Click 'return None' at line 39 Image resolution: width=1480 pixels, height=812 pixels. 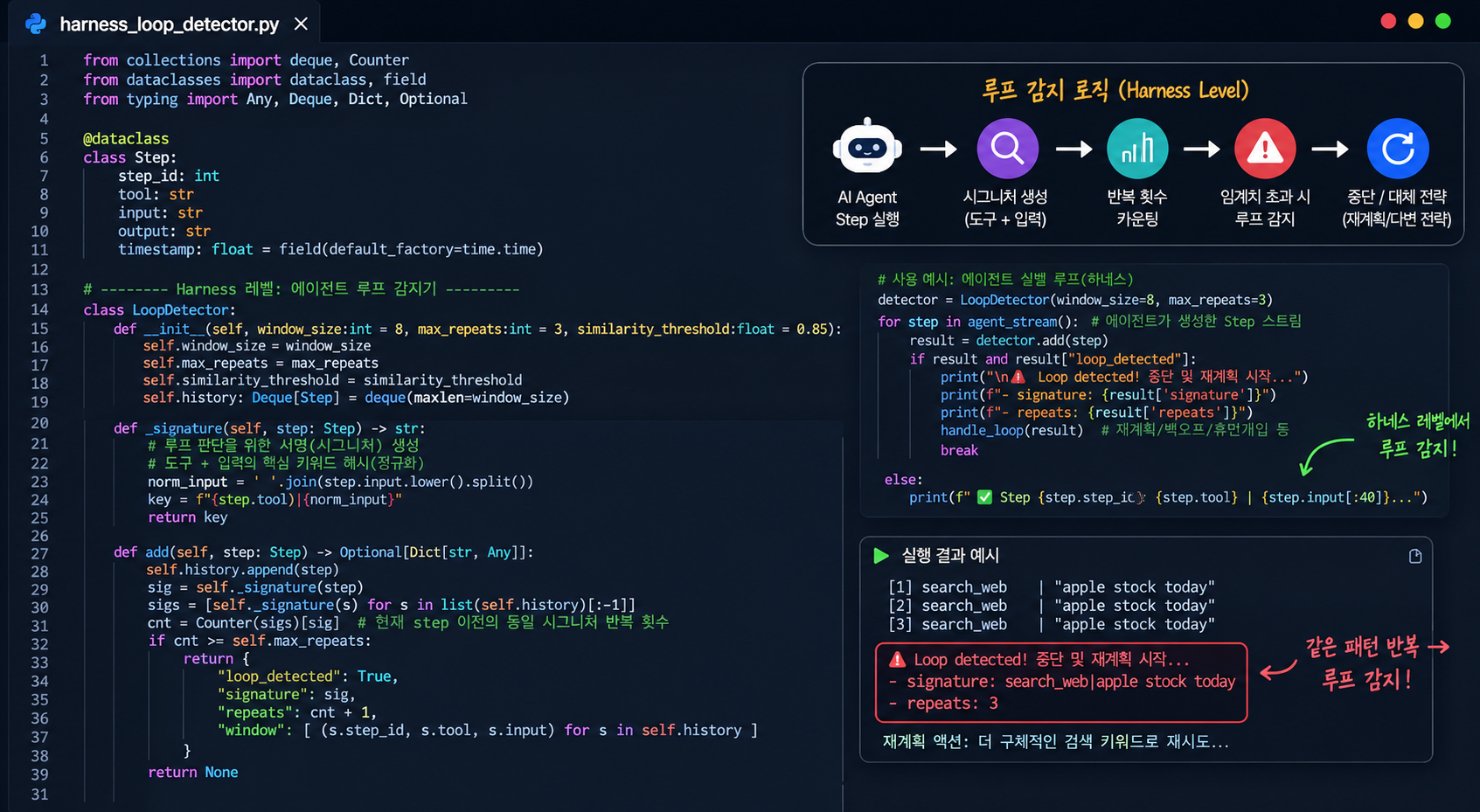pyautogui.click(x=192, y=773)
